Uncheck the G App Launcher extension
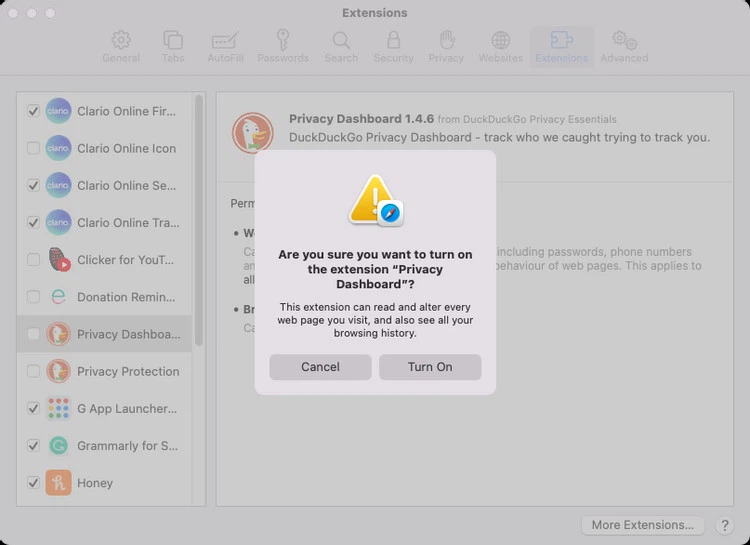Image resolution: width=750 pixels, height=545 pixels. tap(33, 408)
